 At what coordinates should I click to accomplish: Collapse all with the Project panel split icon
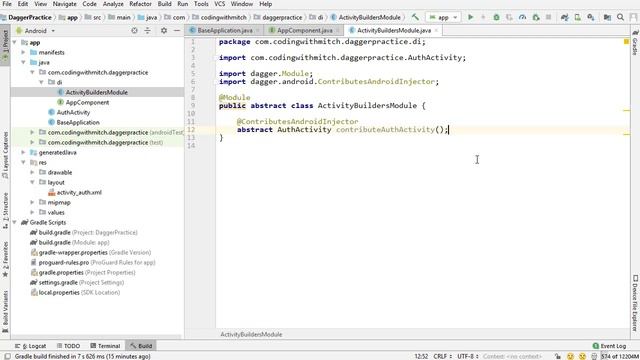pyautogui.click(x=147, y=31)
